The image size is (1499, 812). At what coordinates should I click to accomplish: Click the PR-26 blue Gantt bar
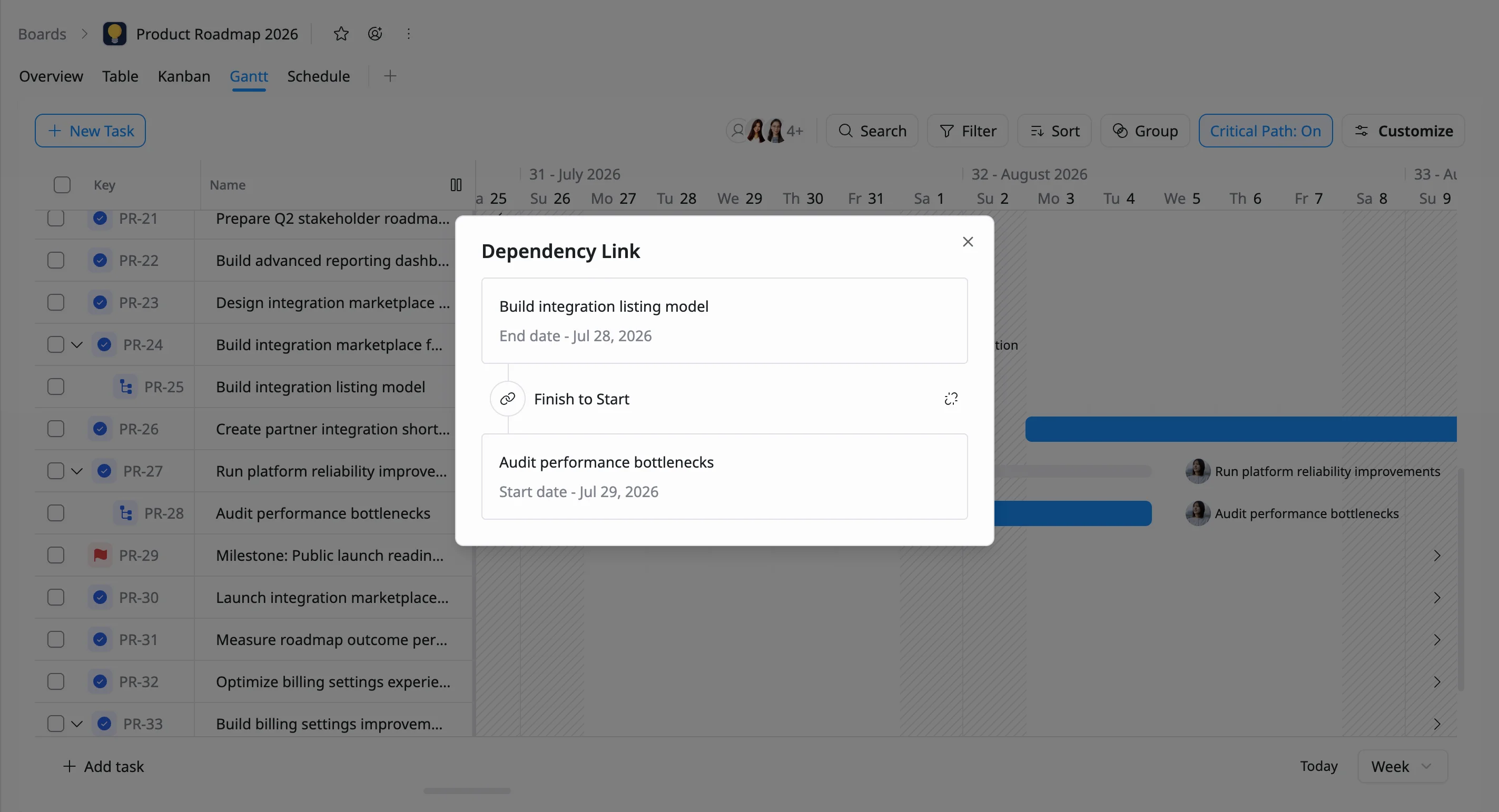tap(1240, 429)
